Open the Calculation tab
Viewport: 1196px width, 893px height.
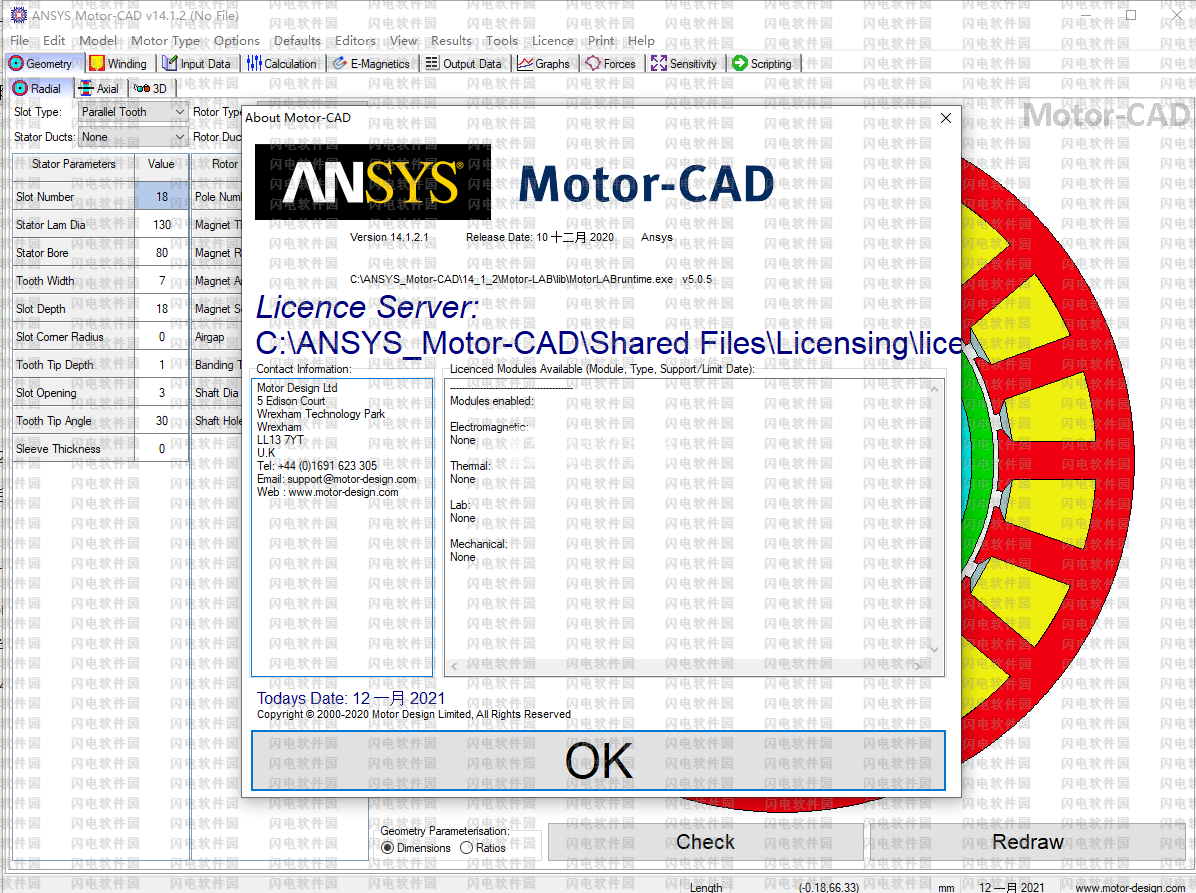[x=281, y=63]
